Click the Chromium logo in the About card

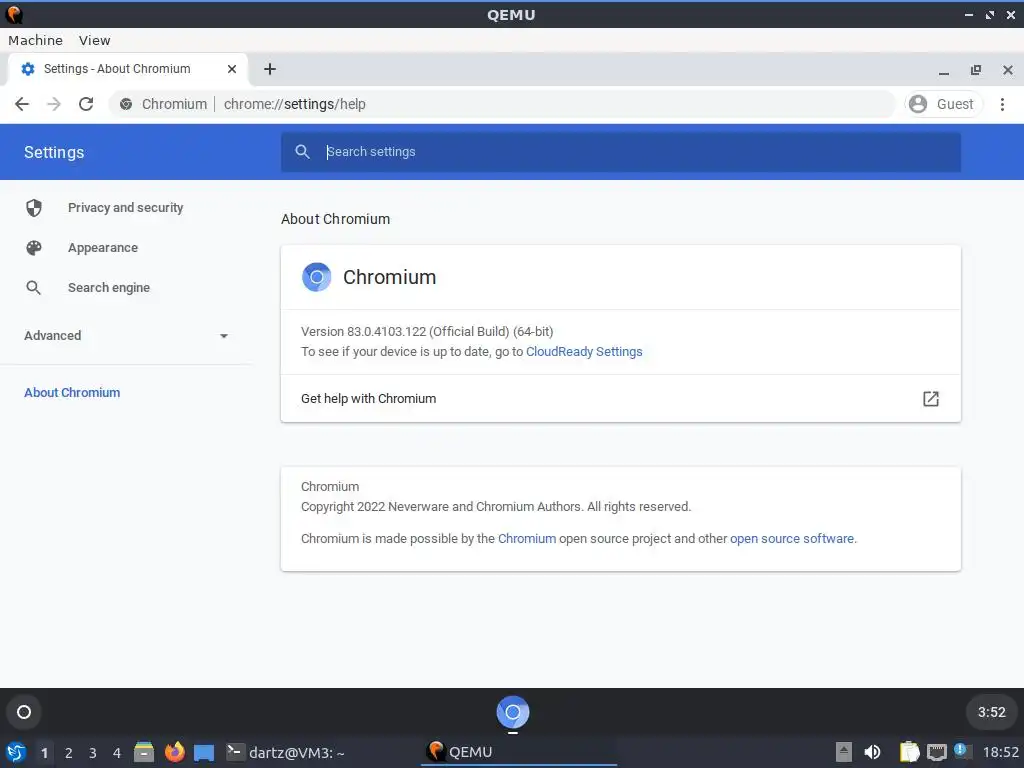point(317,277)
